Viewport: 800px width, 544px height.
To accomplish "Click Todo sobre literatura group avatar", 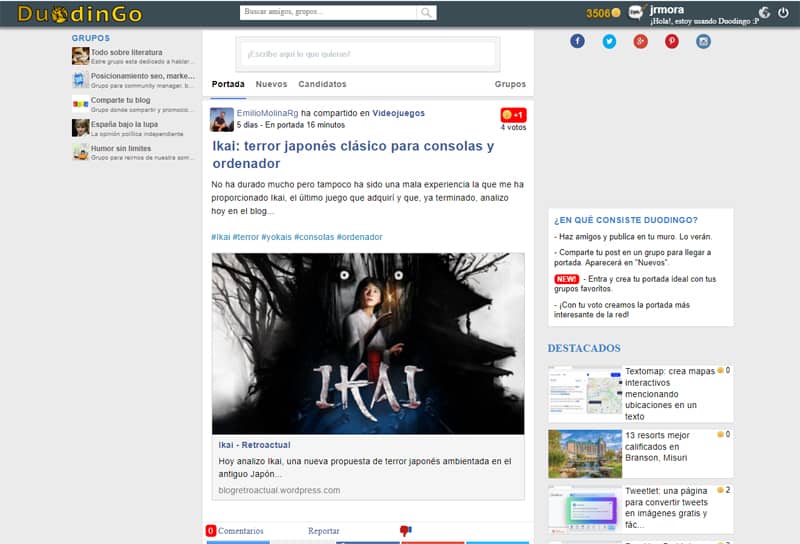I will pos(81,56).
